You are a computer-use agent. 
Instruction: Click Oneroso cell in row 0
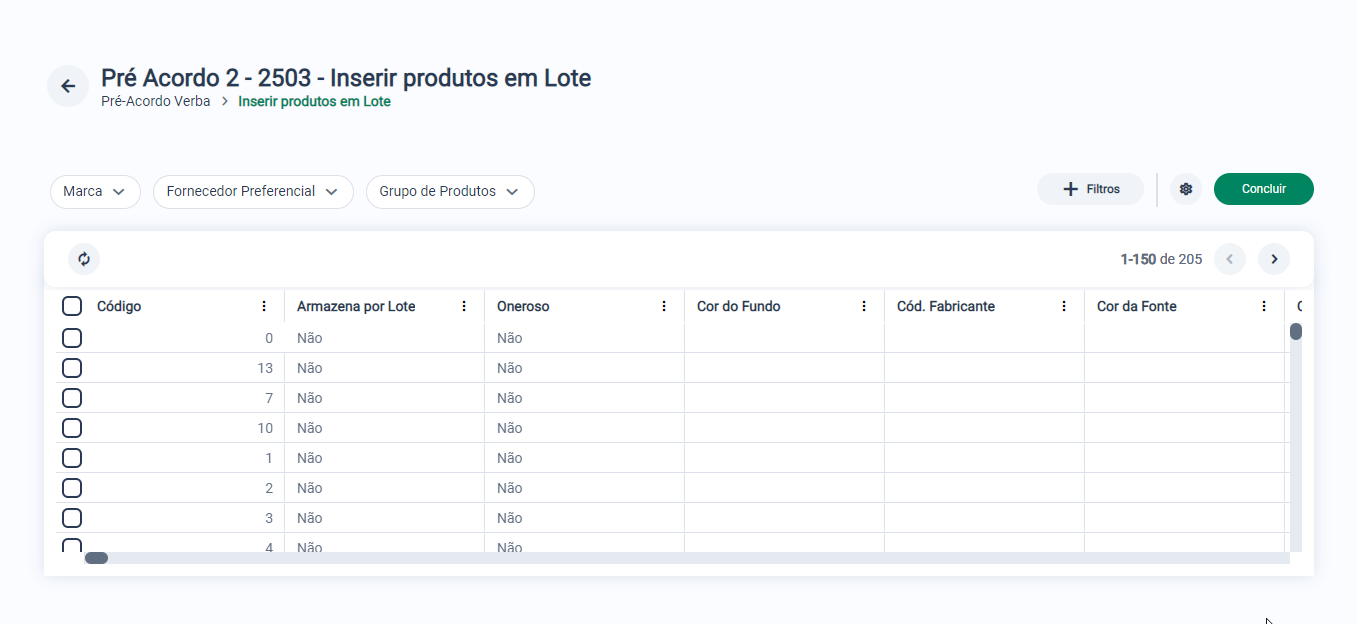point(584,338)
